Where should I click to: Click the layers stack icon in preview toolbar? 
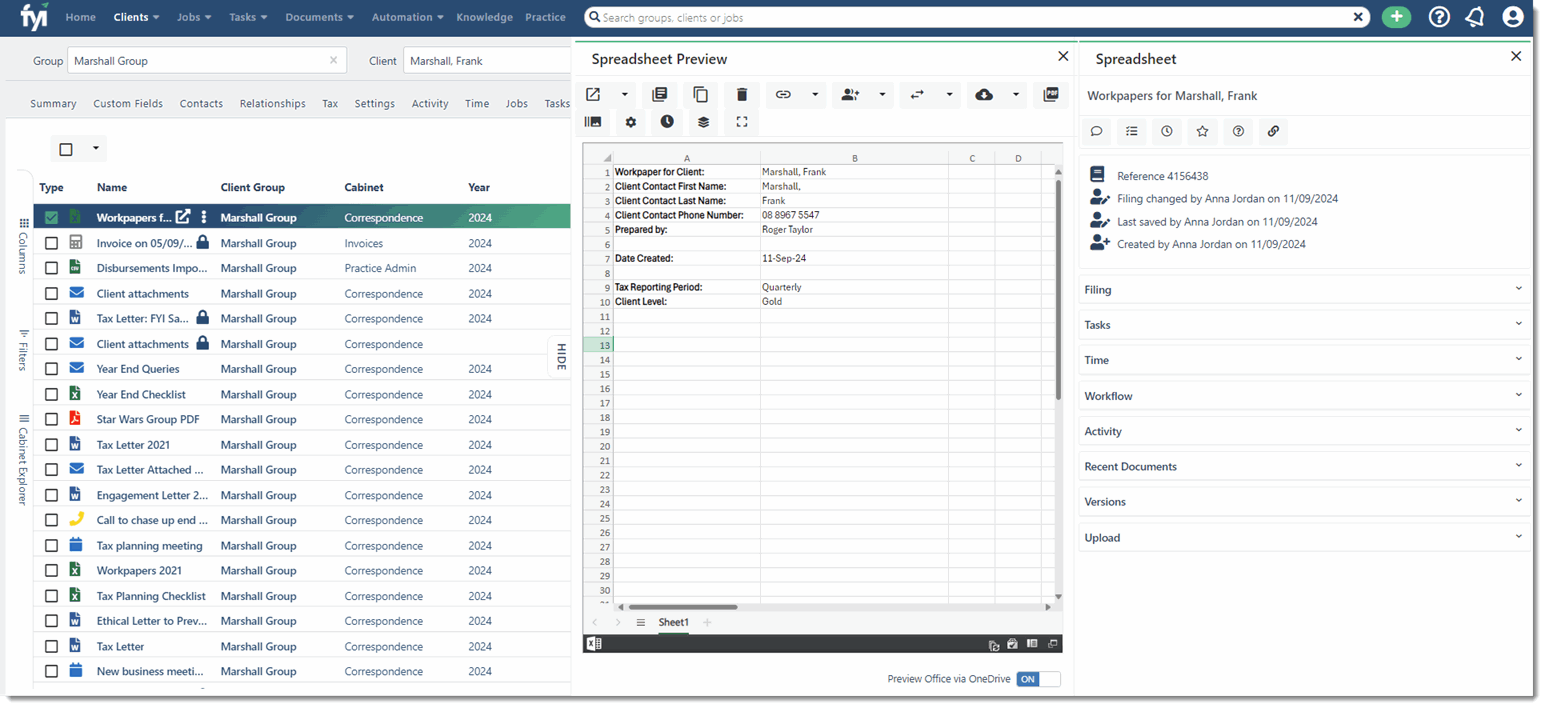(704, 122)
